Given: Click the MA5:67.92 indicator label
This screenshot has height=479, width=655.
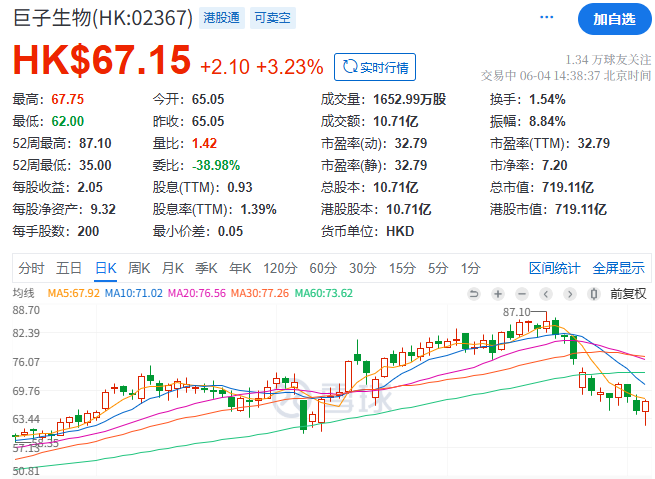Looking at the screenshot, I should [x=74, y=293].
